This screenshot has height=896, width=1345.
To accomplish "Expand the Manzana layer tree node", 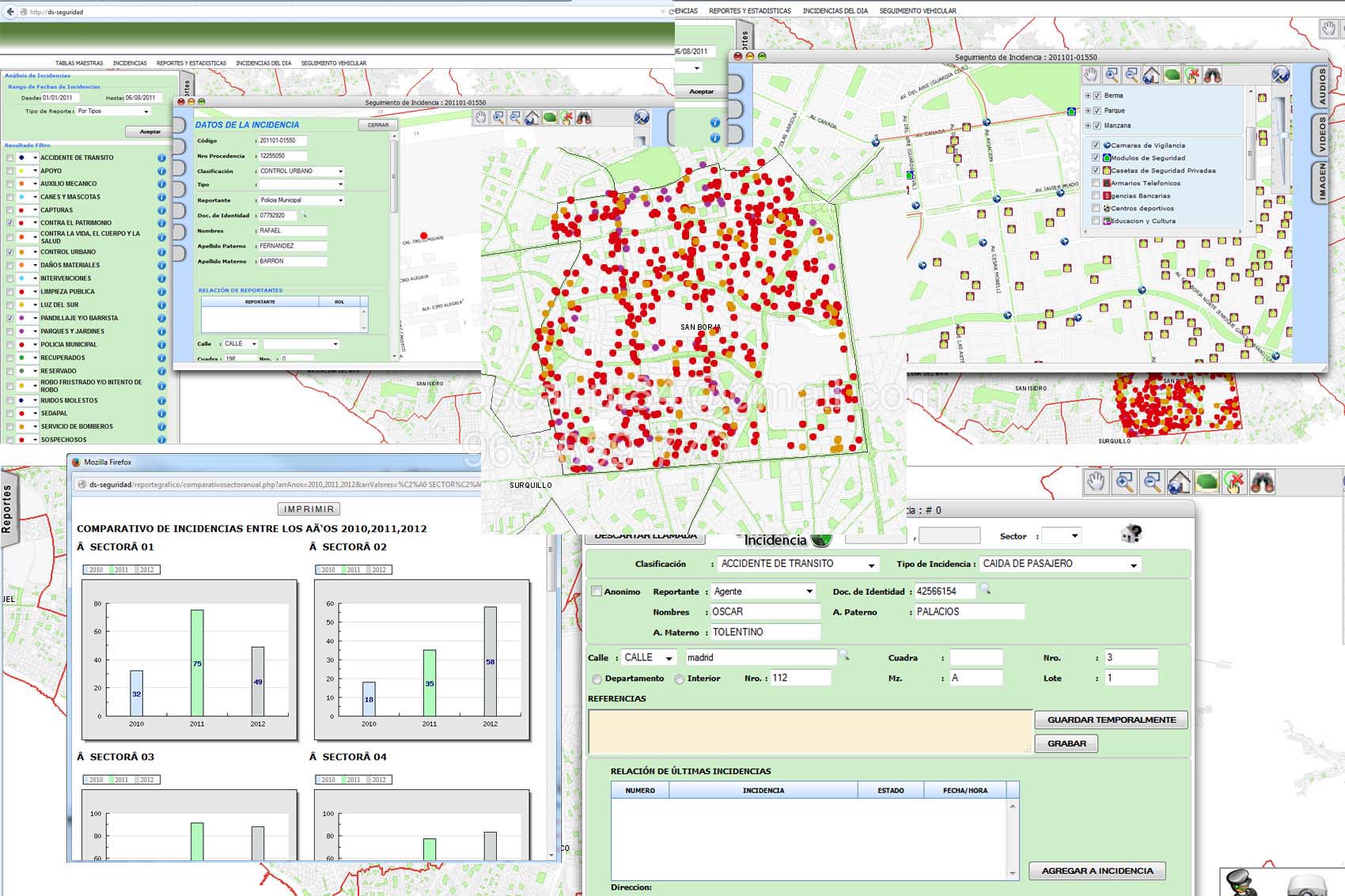I will (1088, 126).
